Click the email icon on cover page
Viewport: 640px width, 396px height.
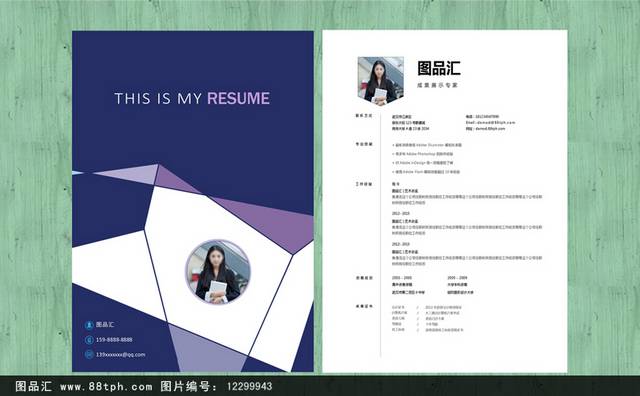89,354
